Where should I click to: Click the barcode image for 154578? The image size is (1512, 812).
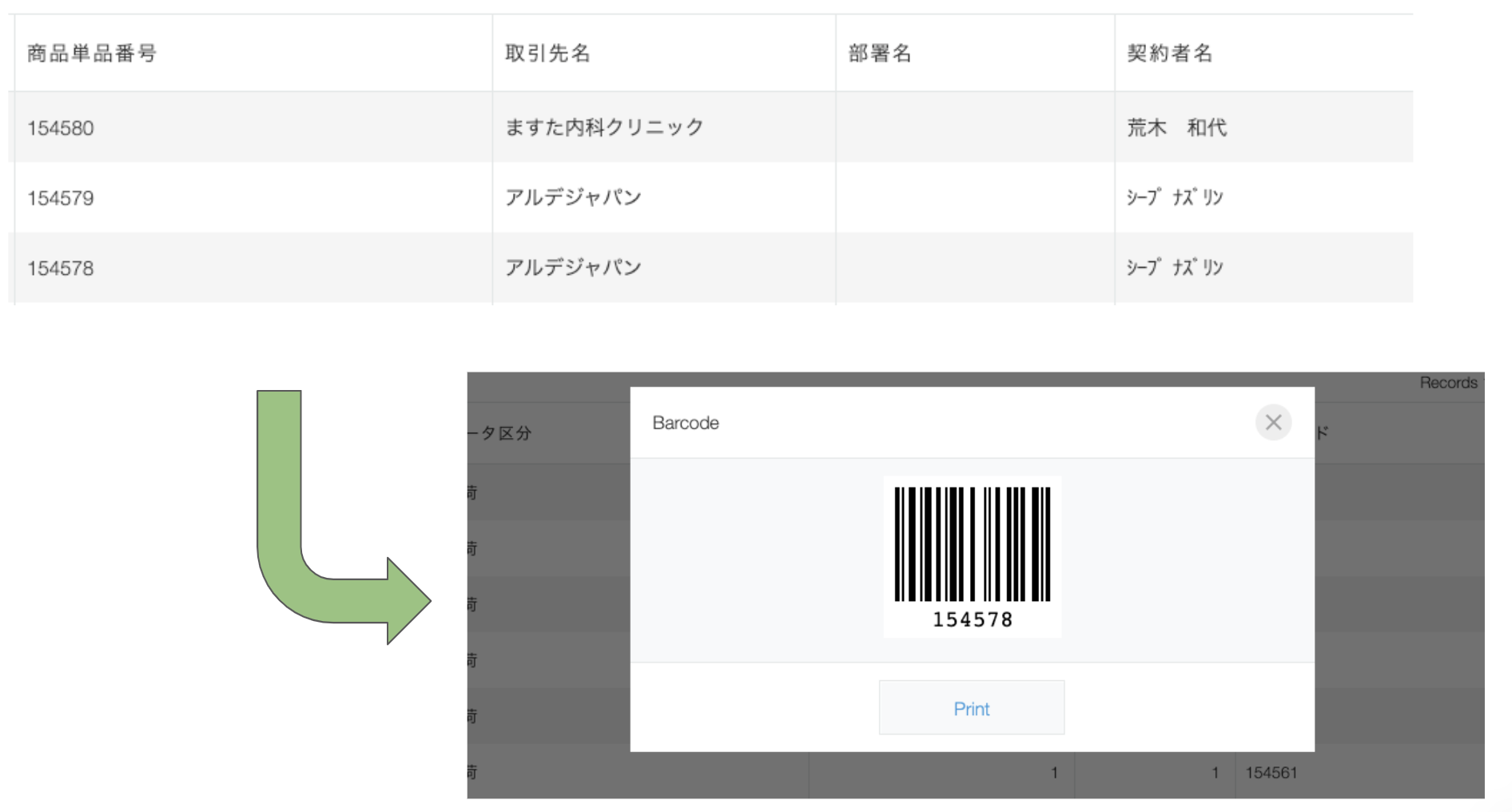tap(972, 557)
